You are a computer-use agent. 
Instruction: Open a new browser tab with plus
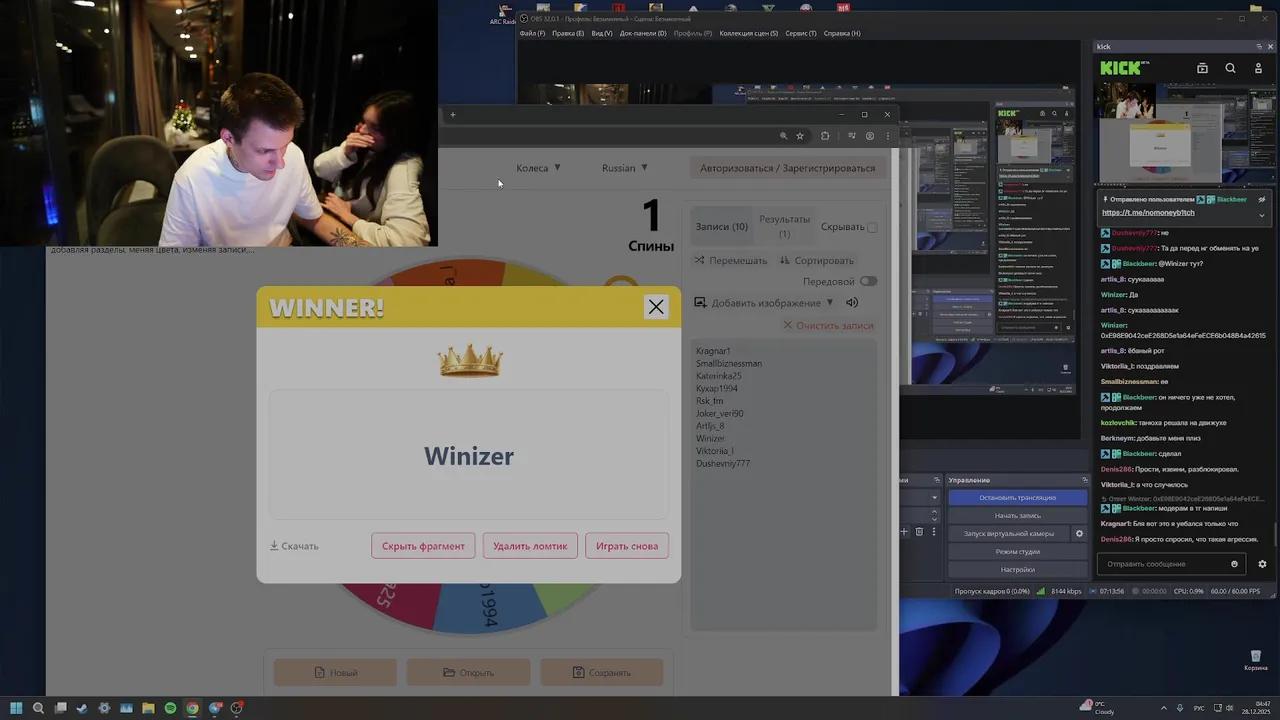click(x=452, y=114)
